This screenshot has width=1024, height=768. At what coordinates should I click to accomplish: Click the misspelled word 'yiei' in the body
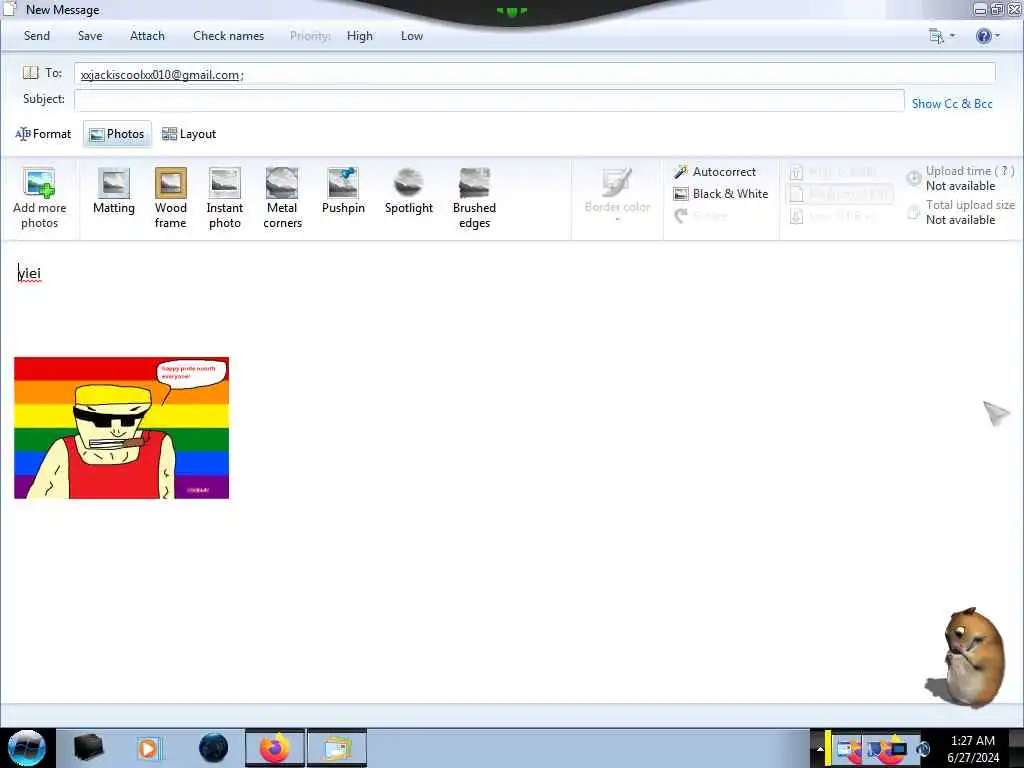tap(29, 273)
